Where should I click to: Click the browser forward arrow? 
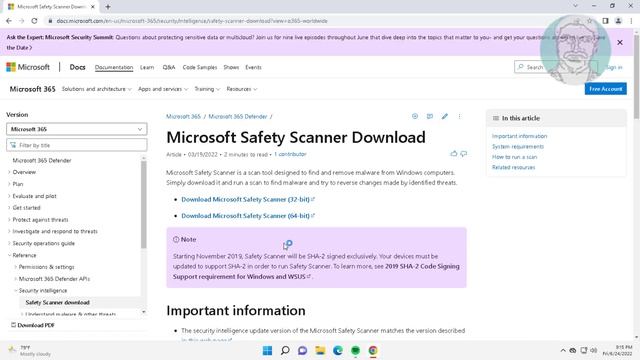tap(22, 21)
